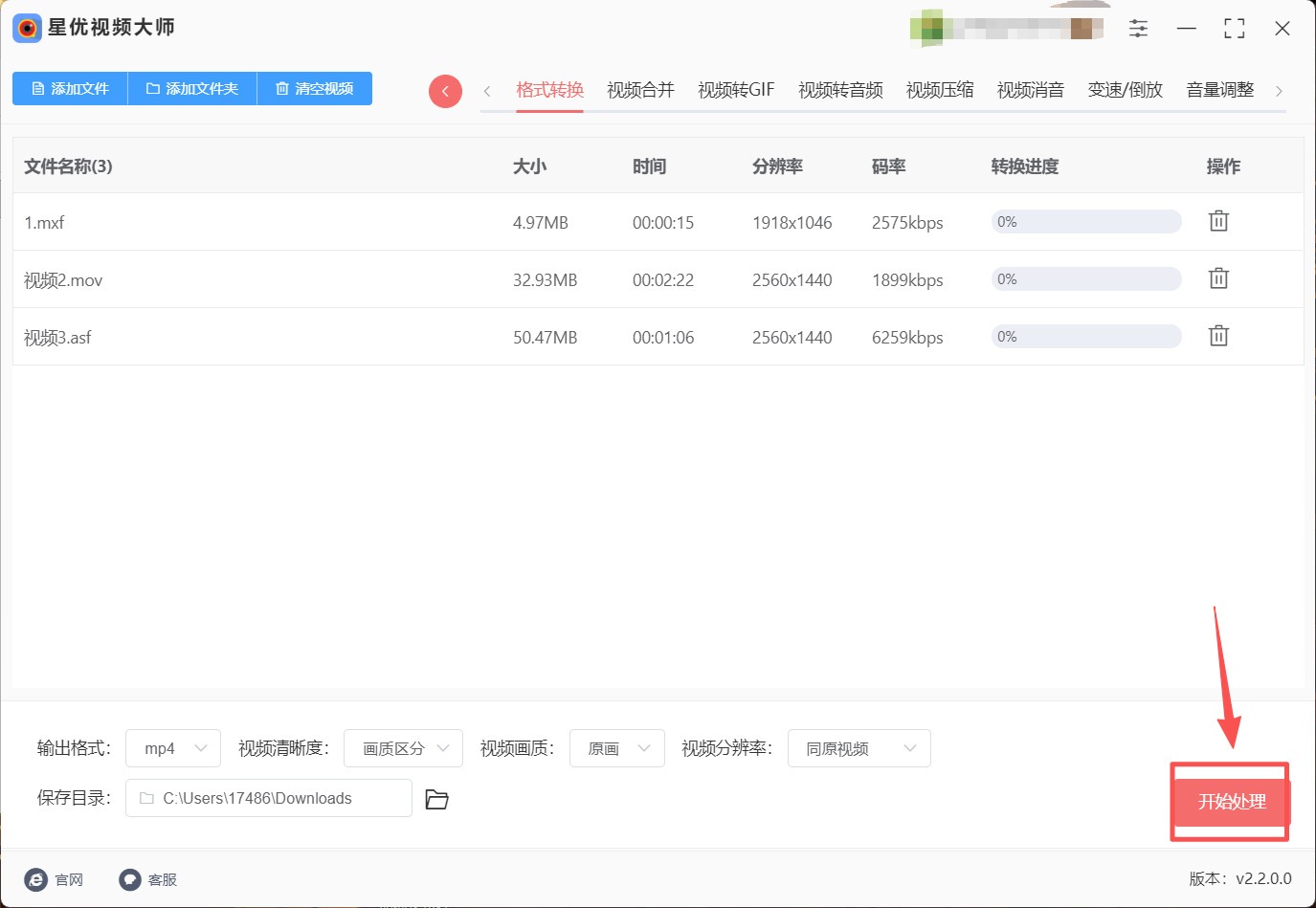This screenshot has height=908, width=1316.
Task: Click the 添加文件 add file button
Action: coord(70,88)
